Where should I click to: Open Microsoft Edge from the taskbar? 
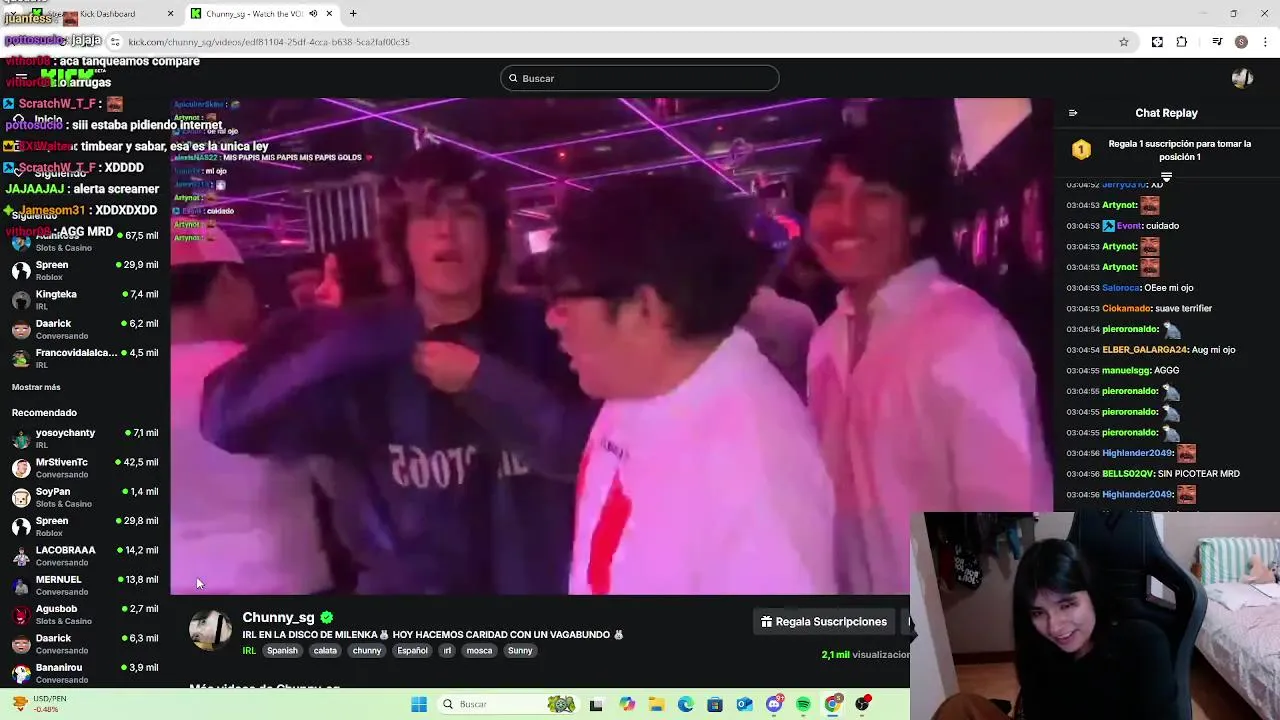coord(686,704)
